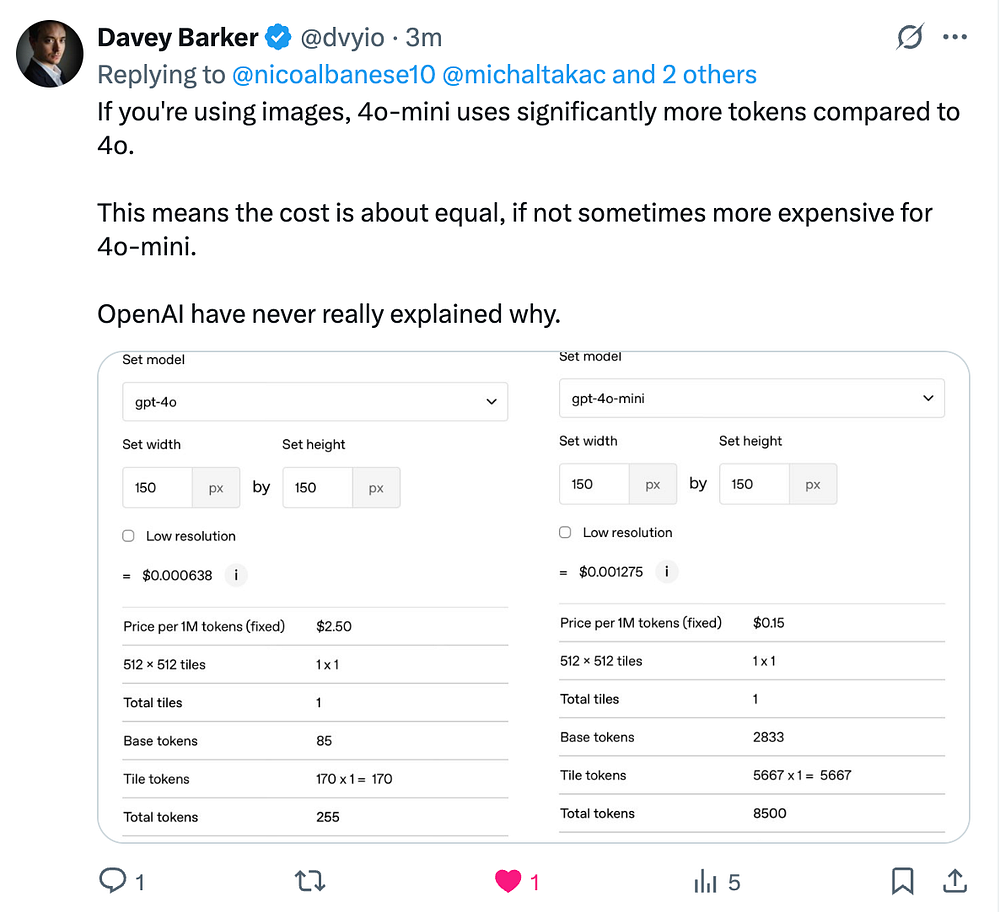The width and height of the screenshot is (1000, 912).
Task: Open the gpt-4o-mini model dropdown
Action: pyautogui.click(x=751, y=398)
